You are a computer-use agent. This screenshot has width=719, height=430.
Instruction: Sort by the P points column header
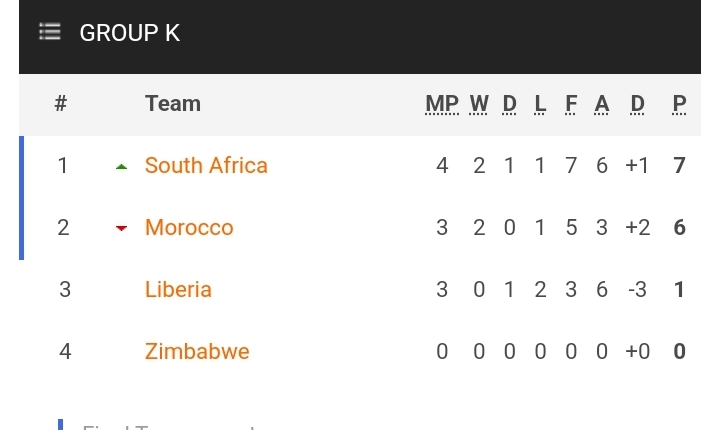pyautogui.click(x=680, y=103)
